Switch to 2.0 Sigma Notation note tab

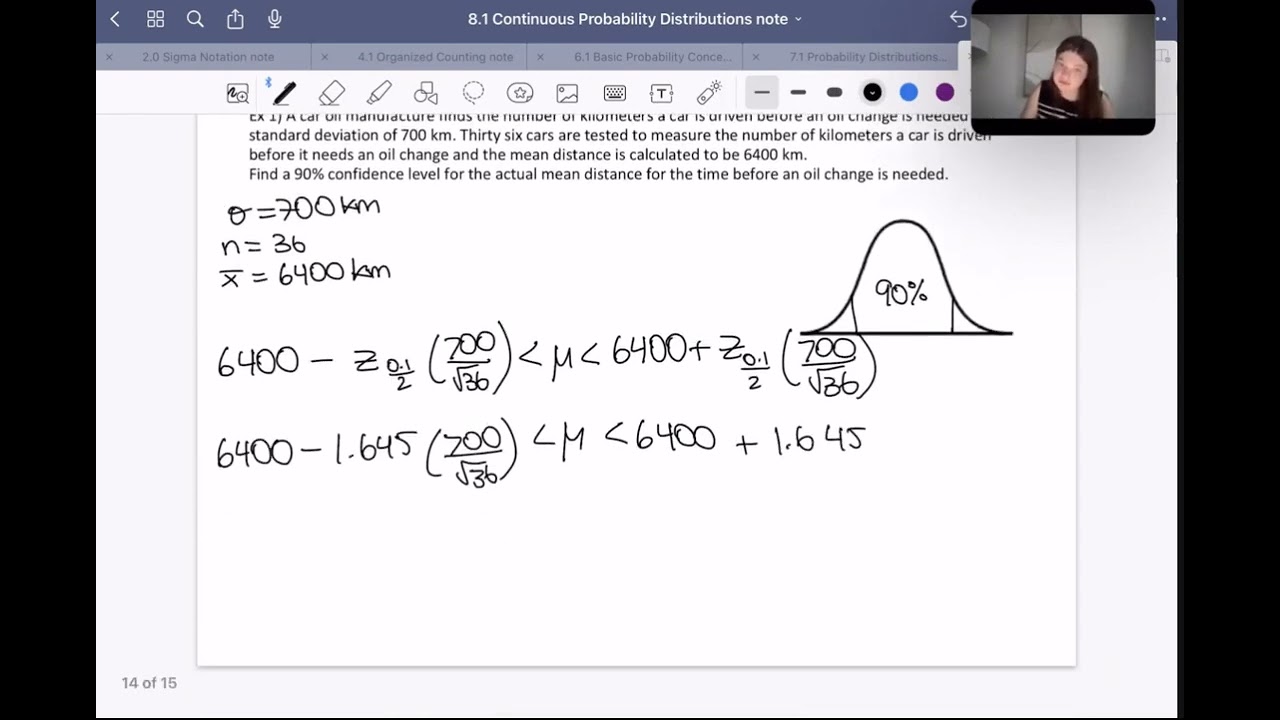[x=208, y=57]
